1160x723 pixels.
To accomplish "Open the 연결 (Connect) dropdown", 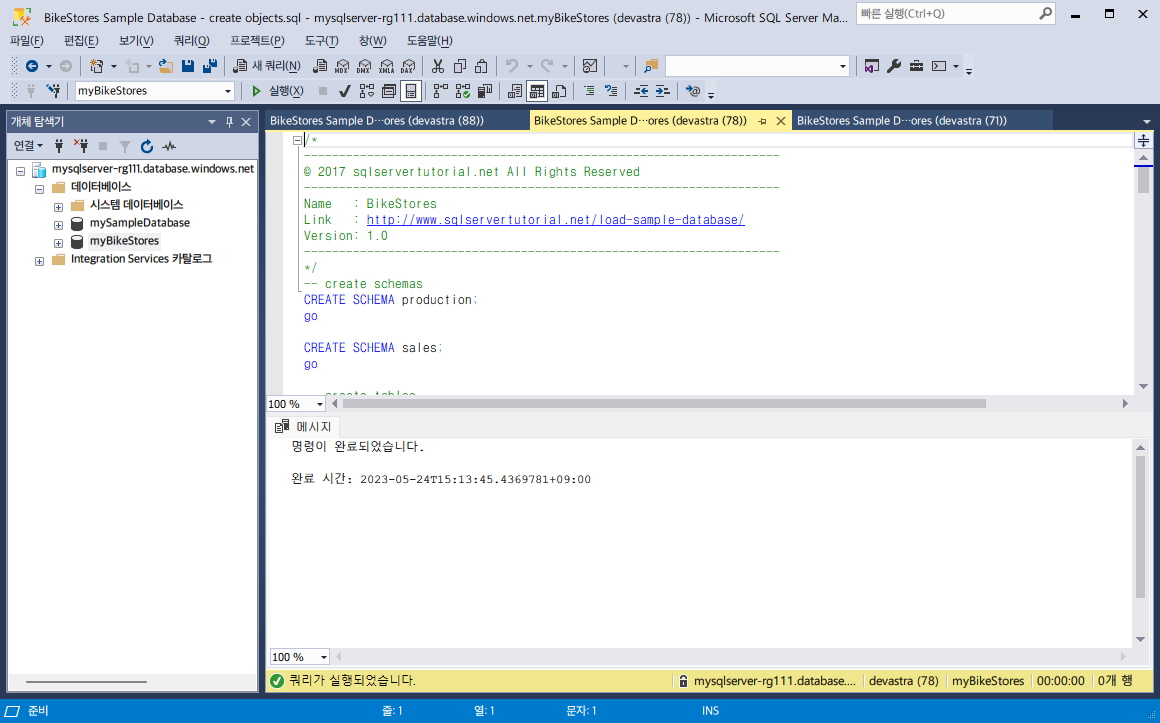I will [29, 147].
